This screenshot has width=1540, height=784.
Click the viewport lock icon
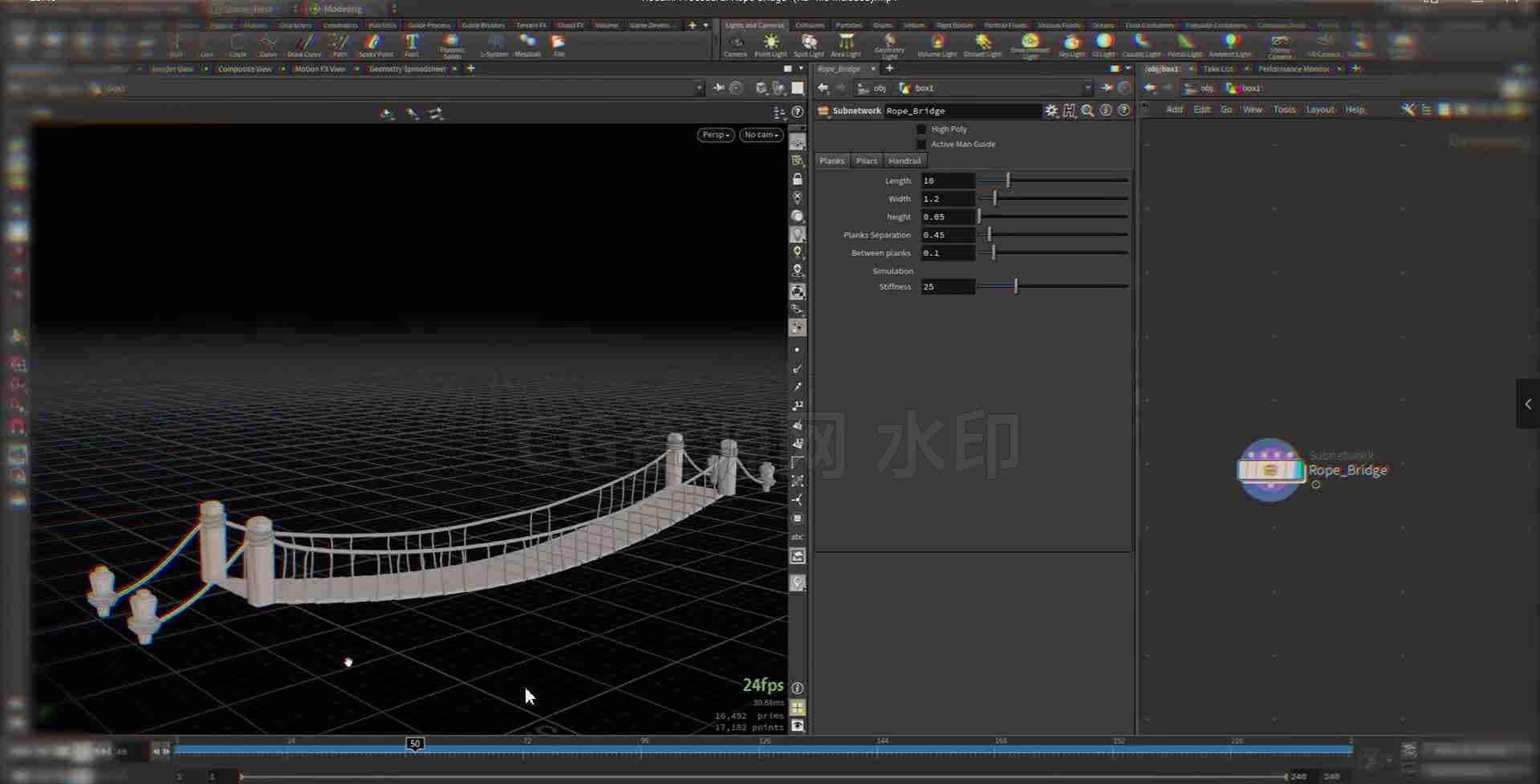pyautogui.click(x=797, y=179)
